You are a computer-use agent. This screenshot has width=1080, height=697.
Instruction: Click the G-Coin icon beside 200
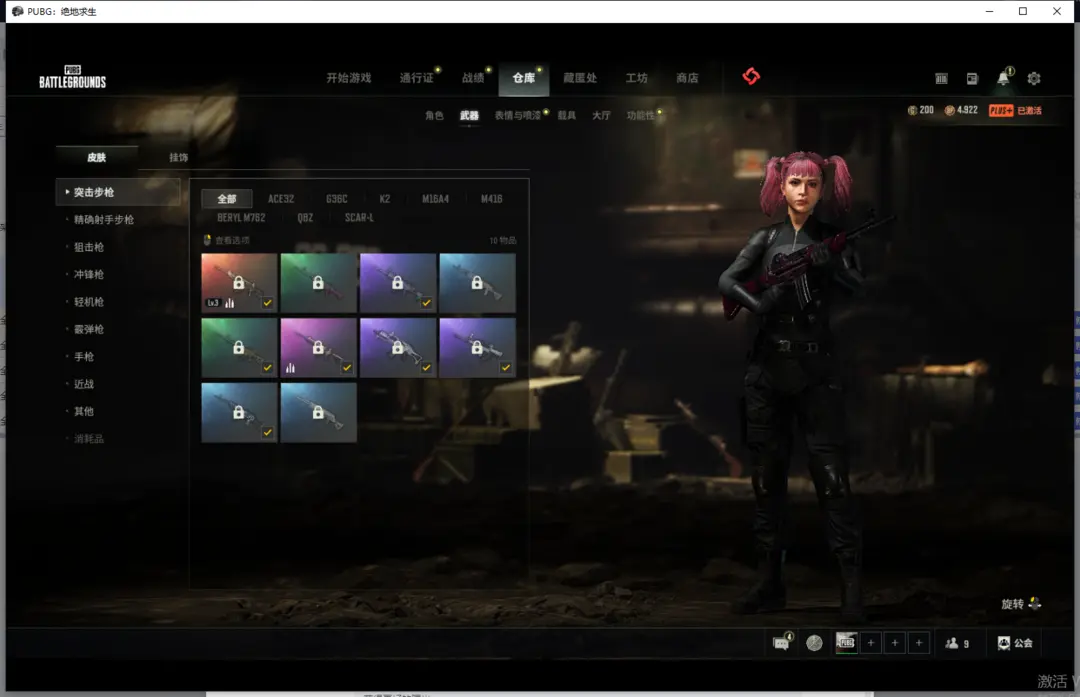point(912,110)
